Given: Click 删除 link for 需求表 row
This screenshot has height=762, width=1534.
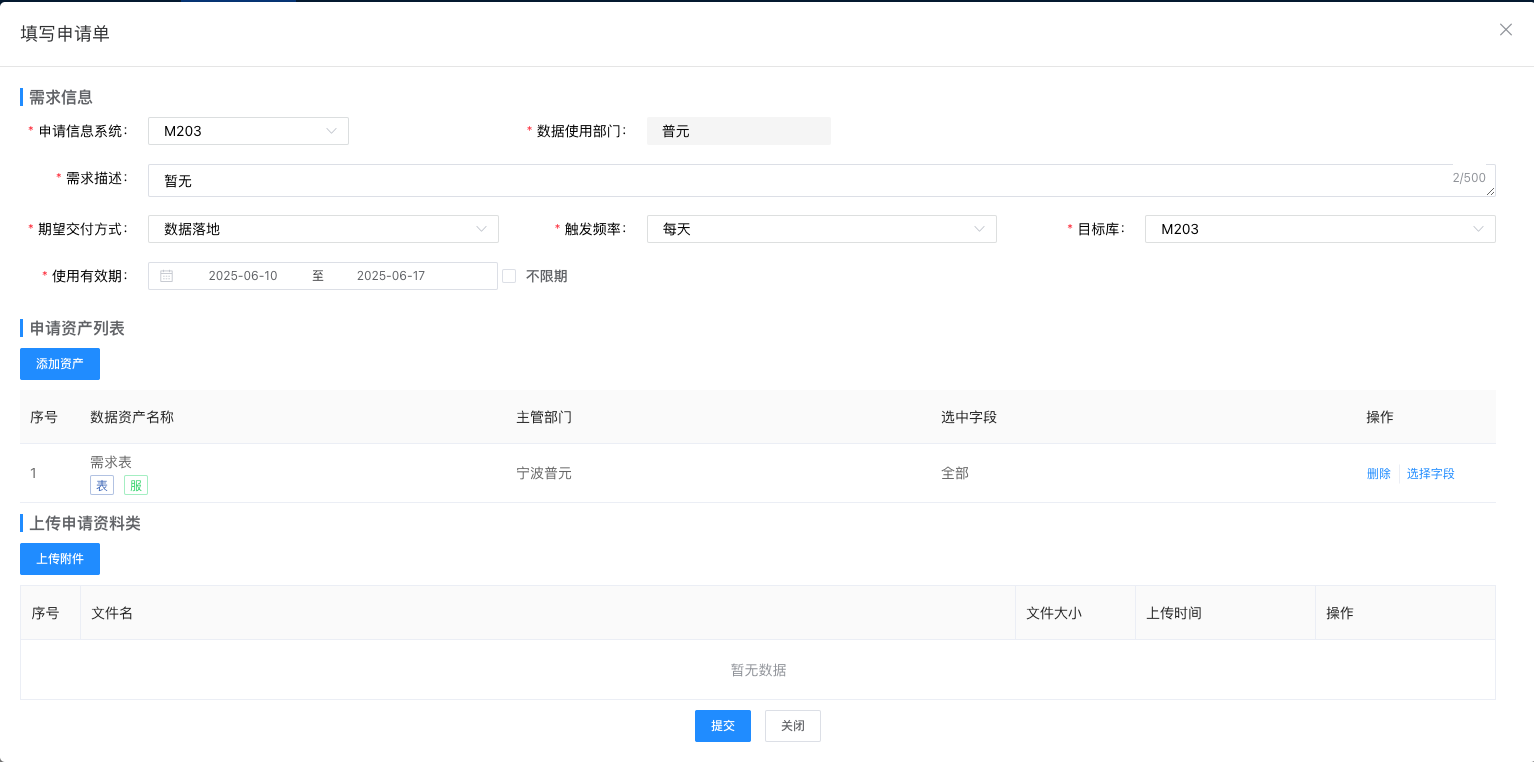Looking at the screenshot, I should click(x=1378, y=474).
